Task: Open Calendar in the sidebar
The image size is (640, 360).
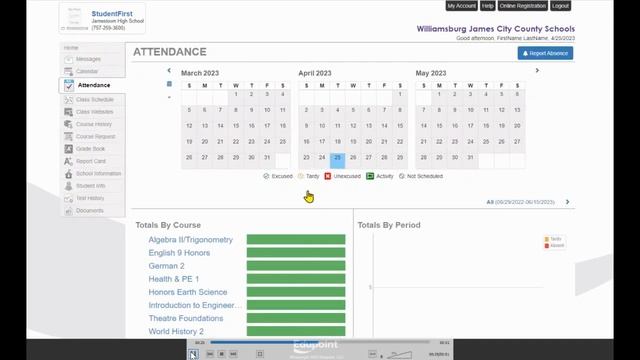Action: pos(87,71)
